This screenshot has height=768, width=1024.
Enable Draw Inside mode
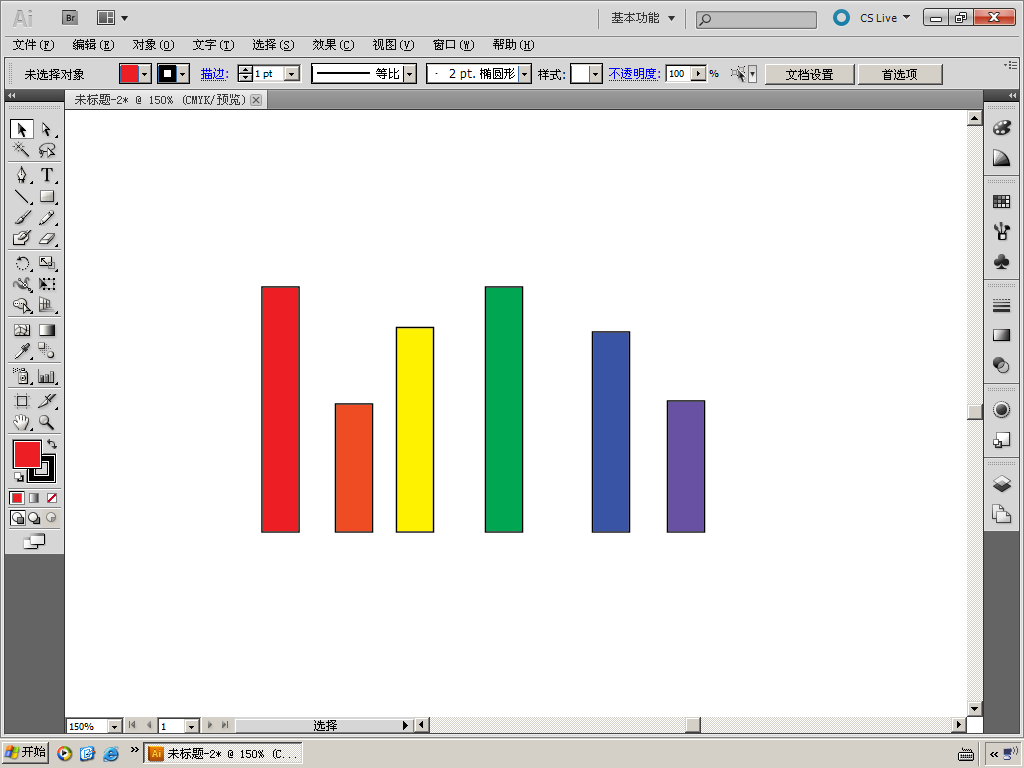[51, 518]
